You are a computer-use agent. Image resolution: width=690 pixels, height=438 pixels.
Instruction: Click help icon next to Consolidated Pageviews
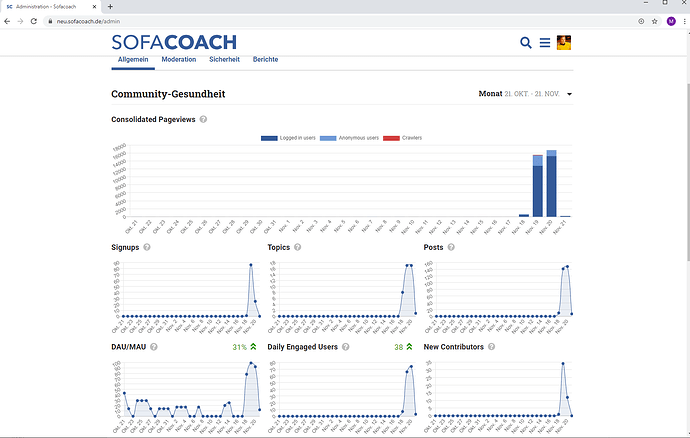(203, 119)
